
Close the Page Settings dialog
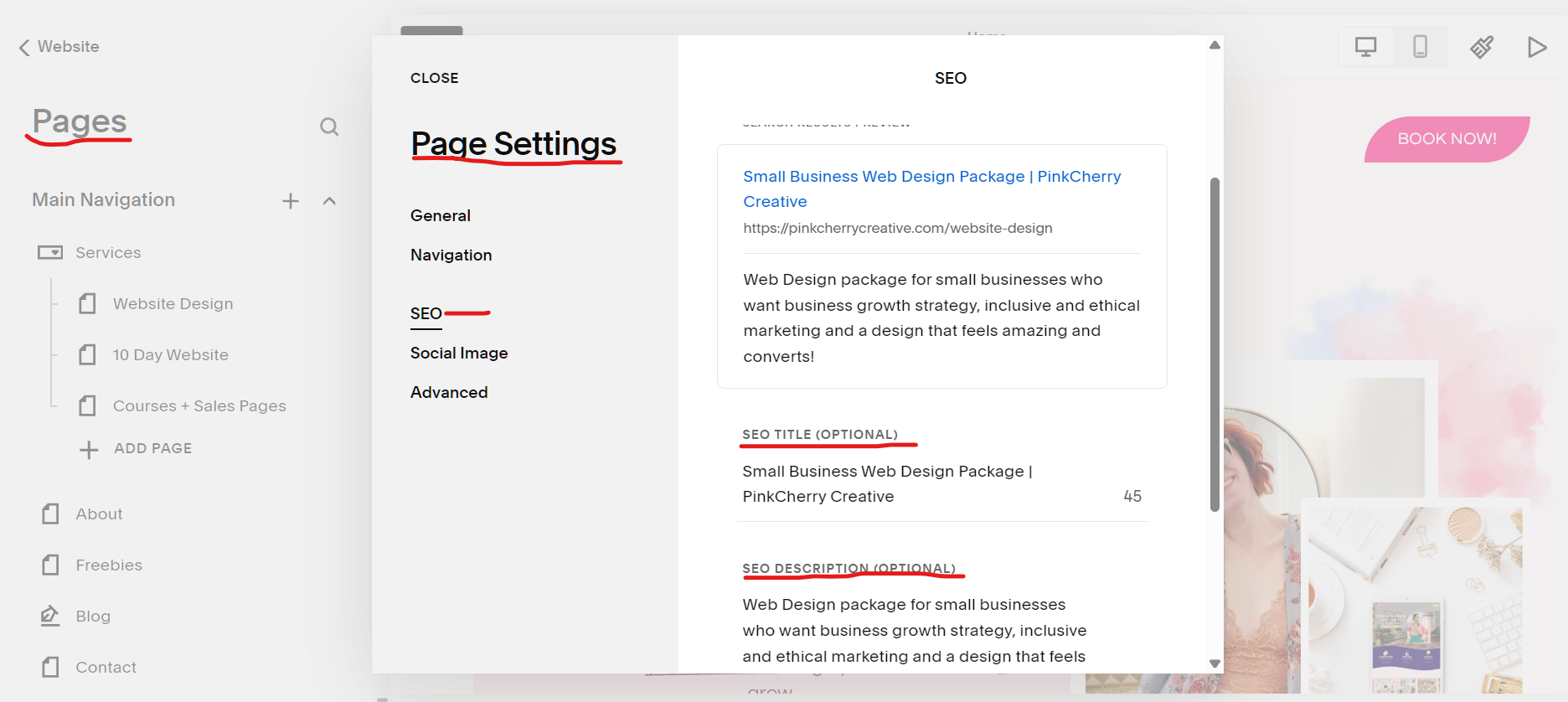tap(434, 78)
